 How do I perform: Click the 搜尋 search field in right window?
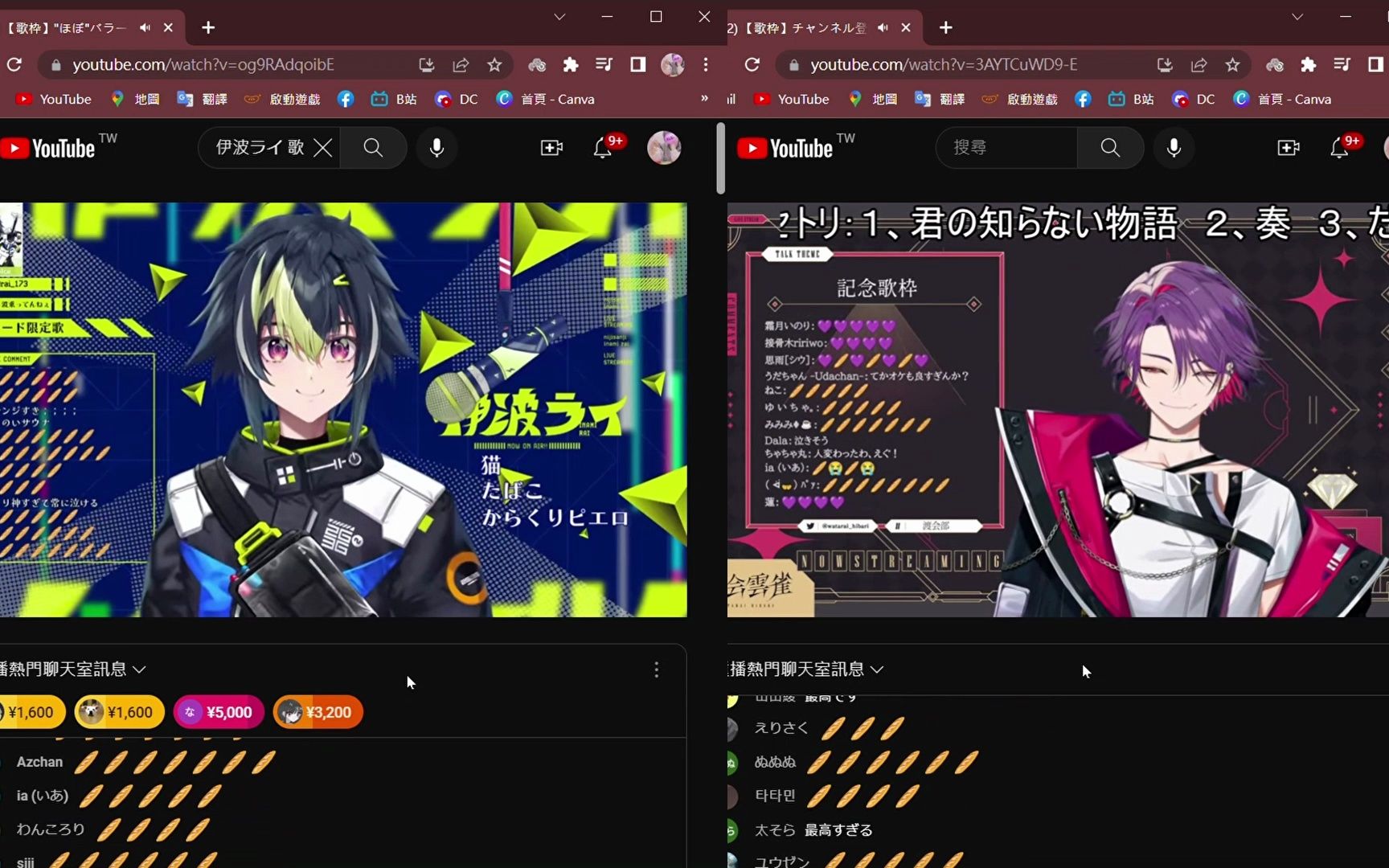1006,148
